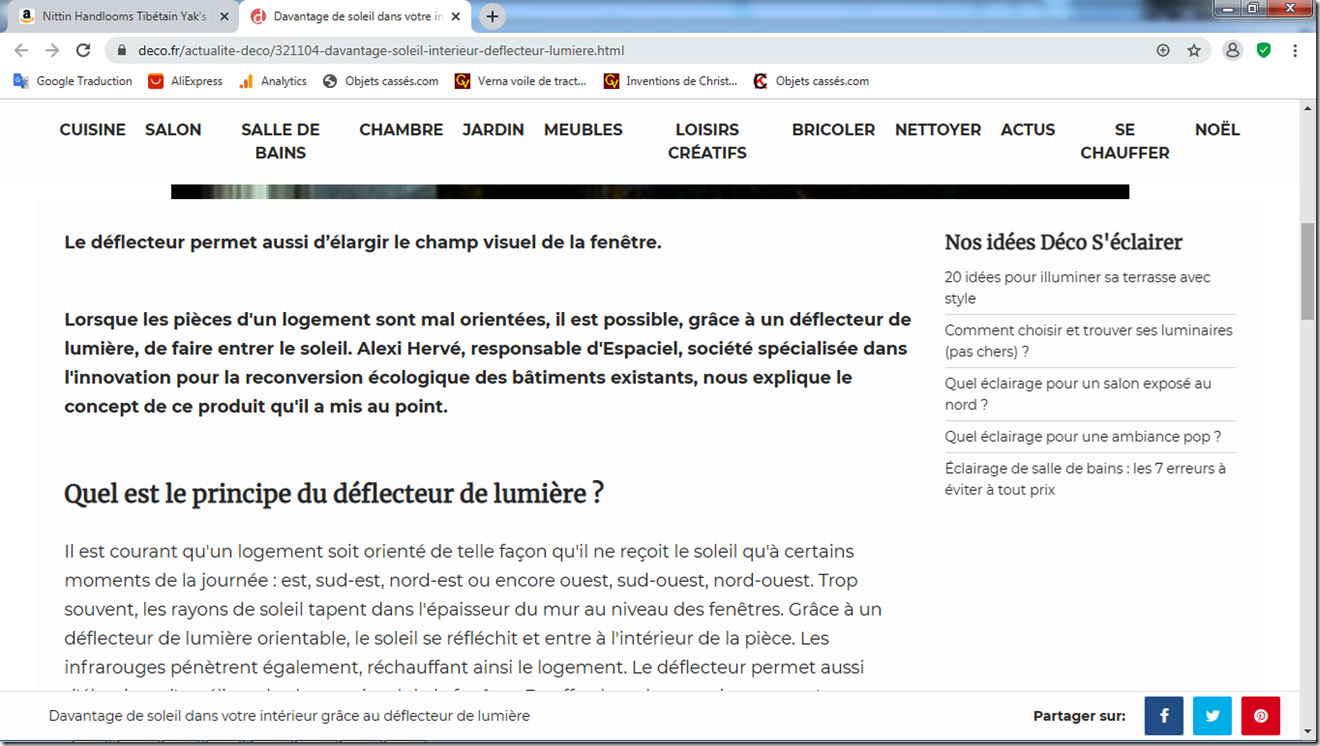The height and width of the screenshot is (746, 1320).
Task: Open the Chrome profile avatar
Action: point(1233,50)
